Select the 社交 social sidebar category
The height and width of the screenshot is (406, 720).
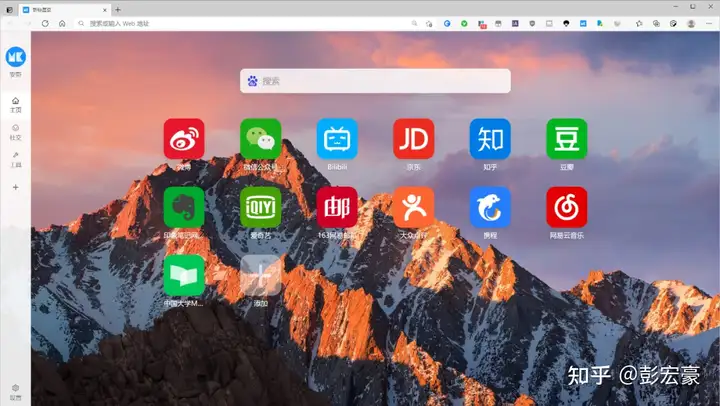(x=16, y=132)
